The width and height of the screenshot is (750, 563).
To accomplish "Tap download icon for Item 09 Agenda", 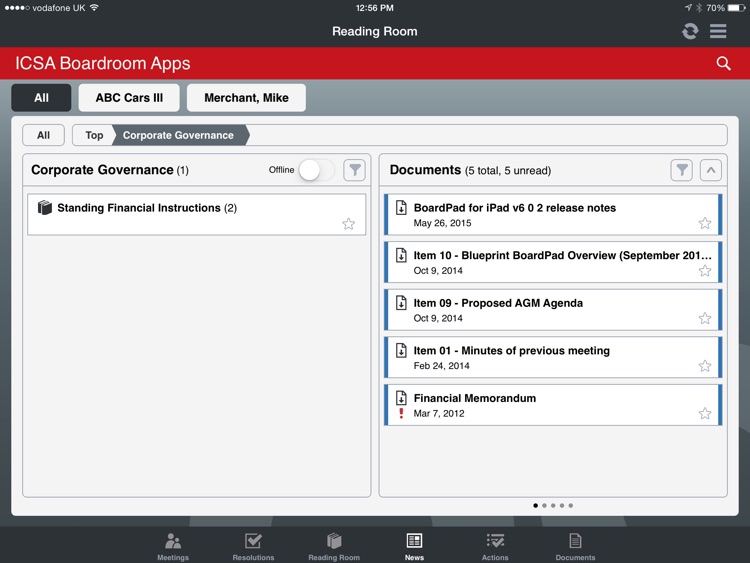I will tap(401, 303).
